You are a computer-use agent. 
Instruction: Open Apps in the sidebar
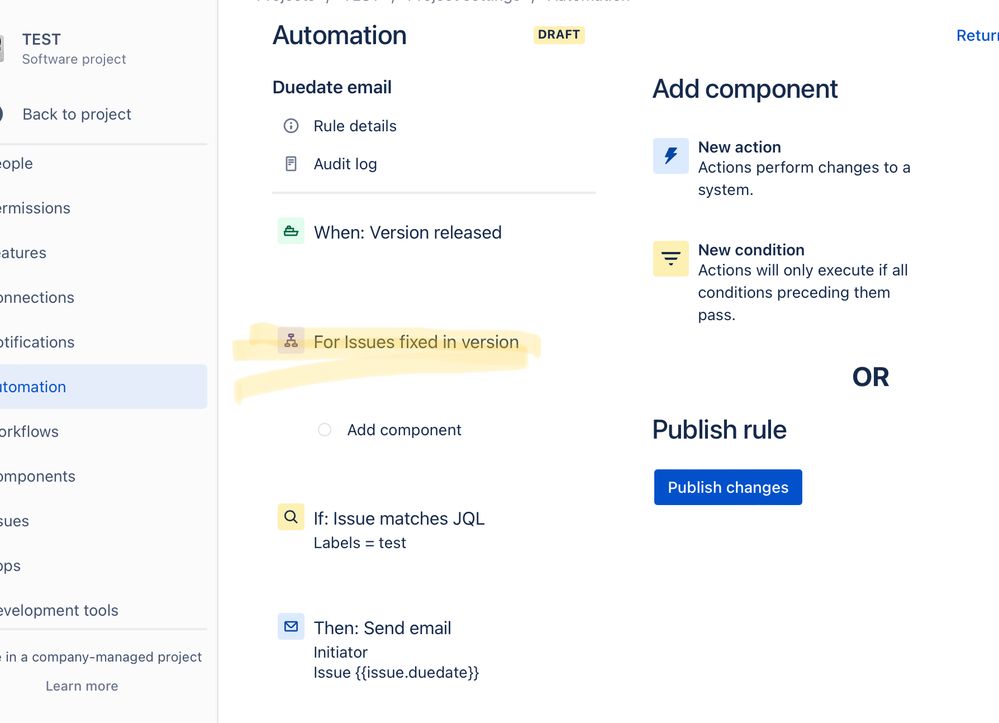10,566
